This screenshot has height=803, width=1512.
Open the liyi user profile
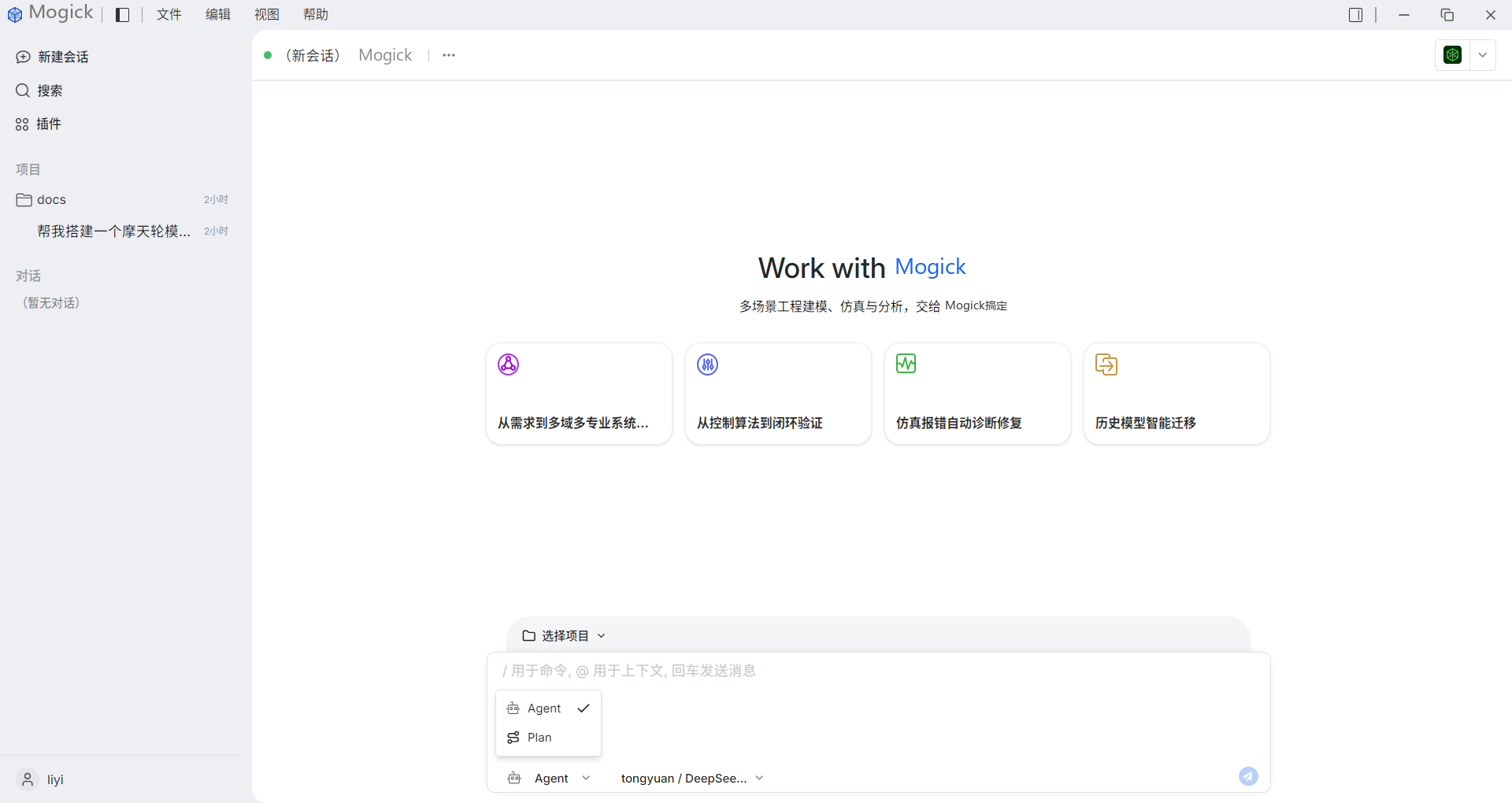(41, 779)
